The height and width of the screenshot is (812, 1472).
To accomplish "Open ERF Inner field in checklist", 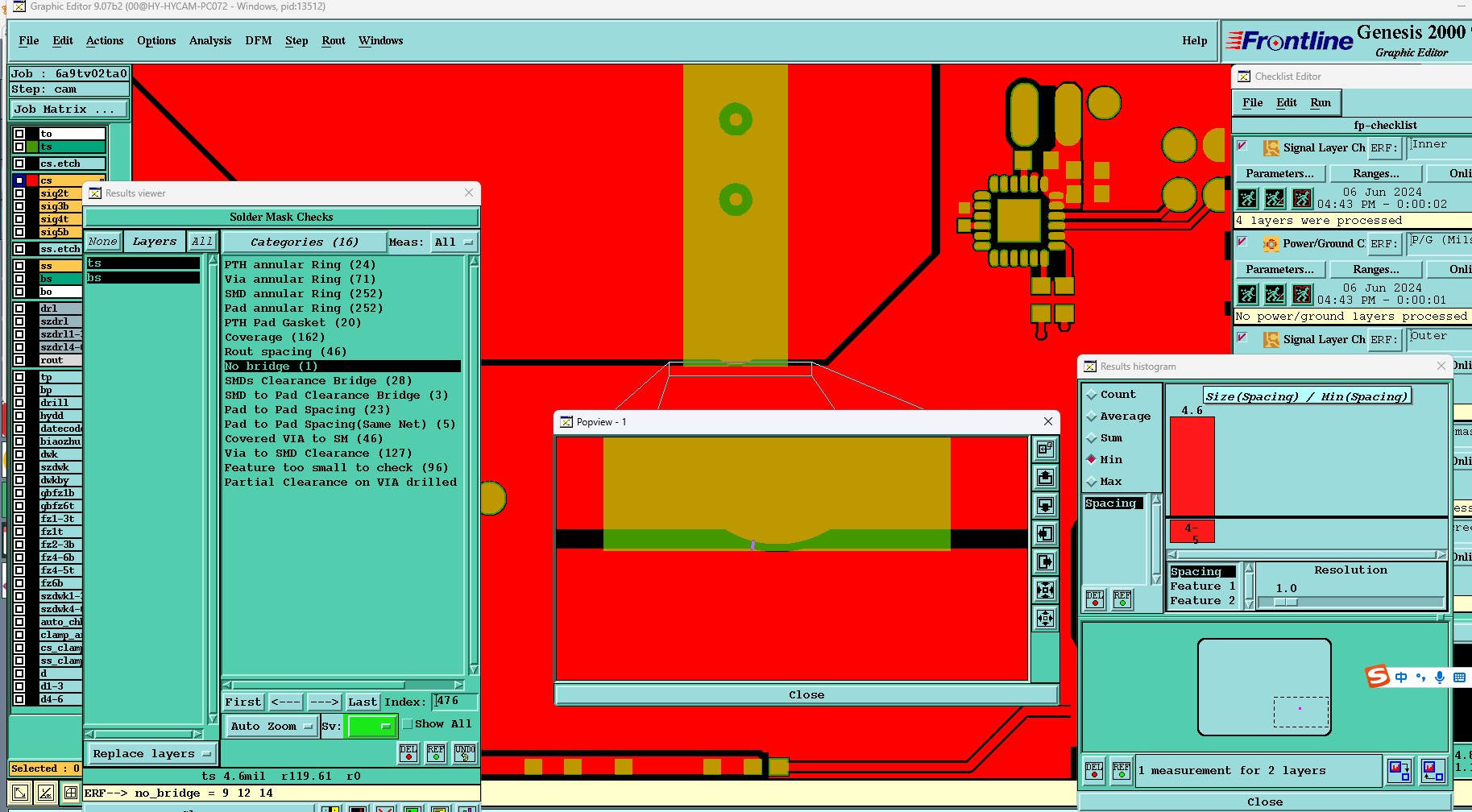I will coord(1440,147).
